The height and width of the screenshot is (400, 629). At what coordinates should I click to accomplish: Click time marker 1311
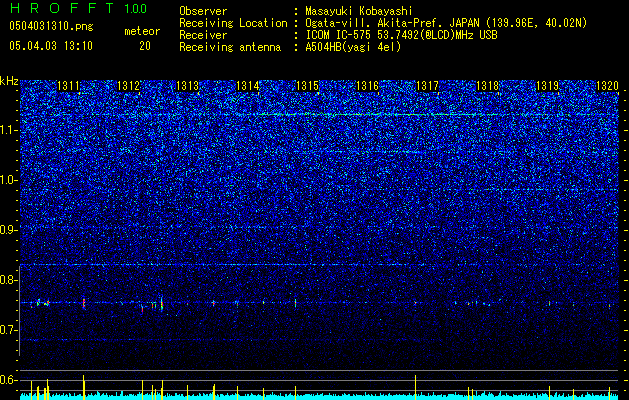69,86
